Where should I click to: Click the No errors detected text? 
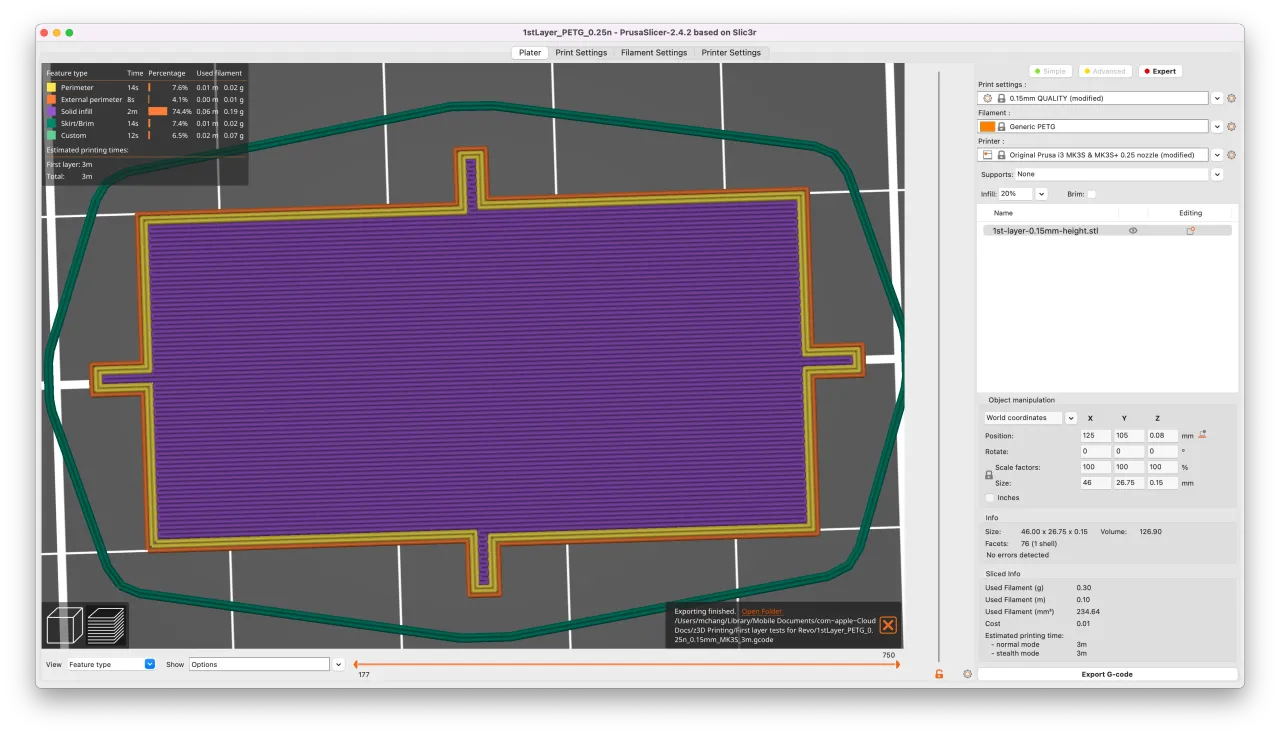(x=1018, y=554)
